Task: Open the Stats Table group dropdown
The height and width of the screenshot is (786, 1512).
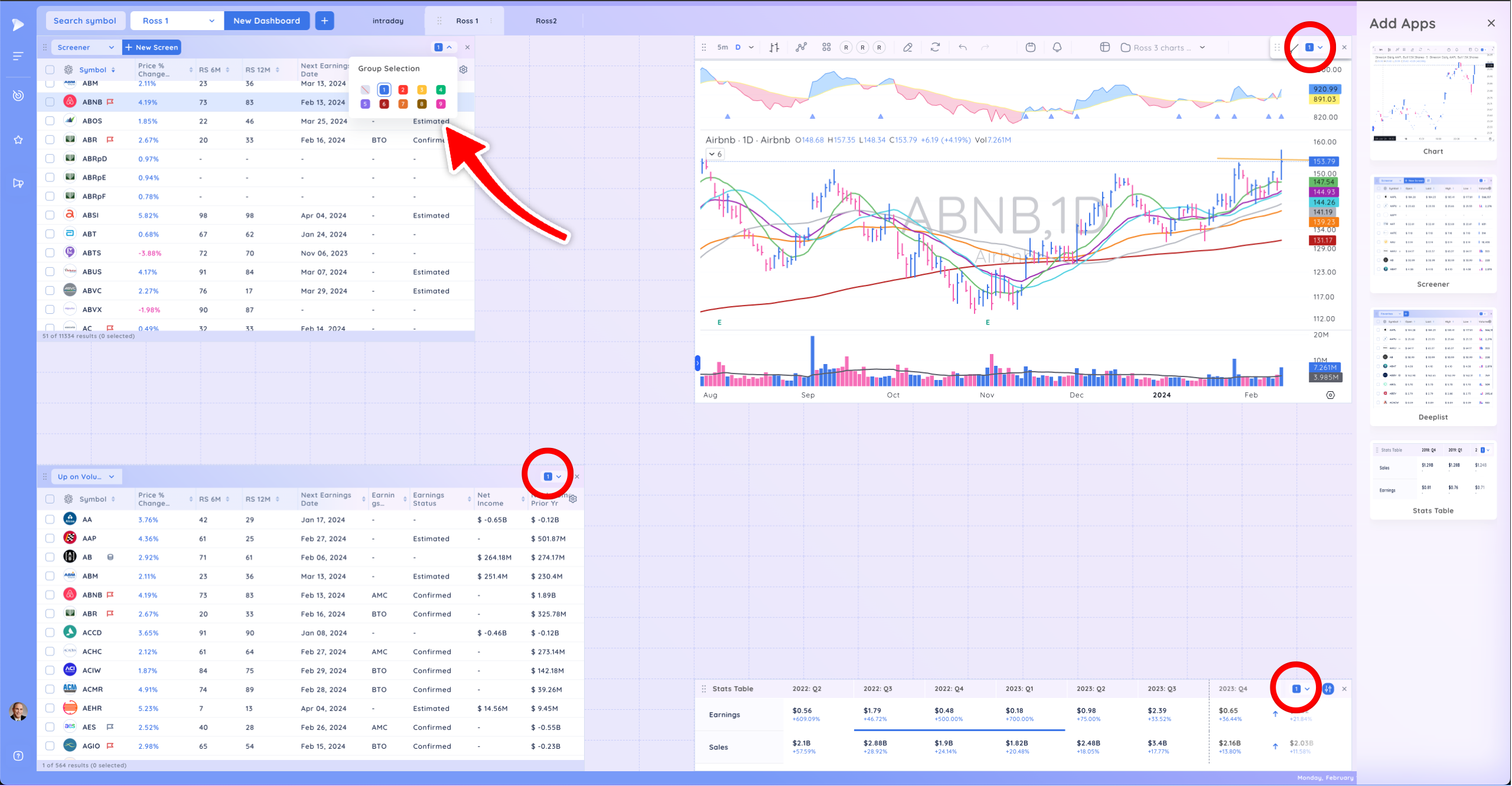Action: tap(1301, 689)
